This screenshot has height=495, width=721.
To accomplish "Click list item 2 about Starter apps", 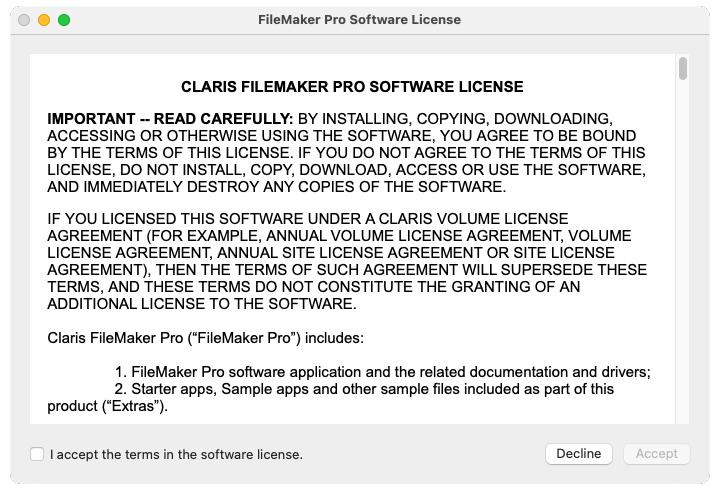I will click(x=364, y=389).
